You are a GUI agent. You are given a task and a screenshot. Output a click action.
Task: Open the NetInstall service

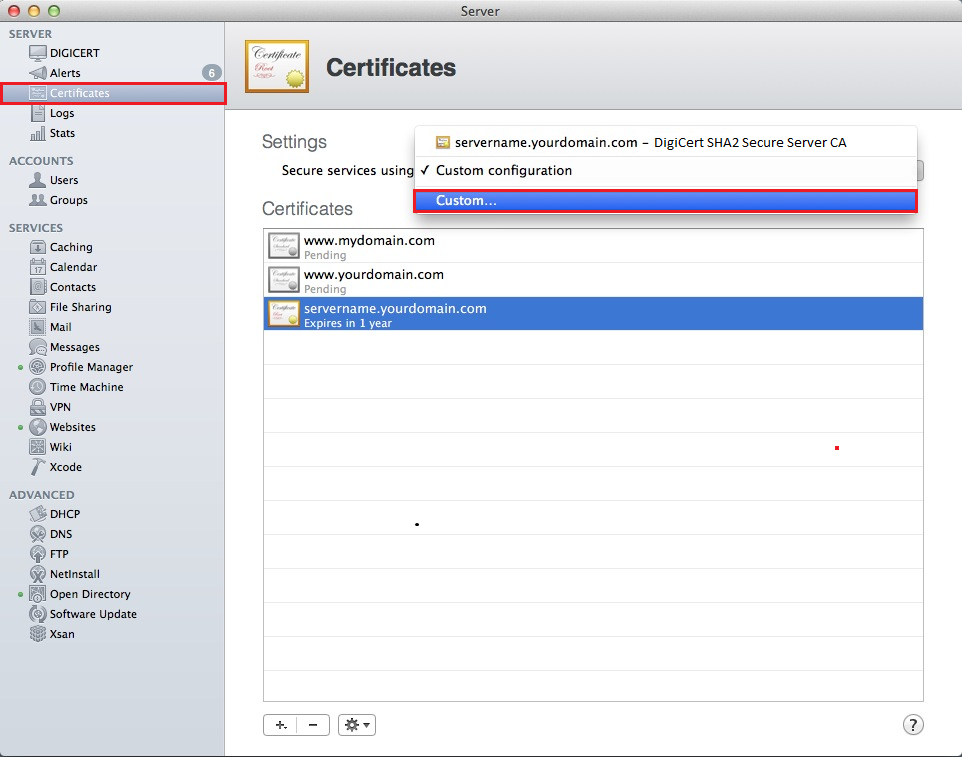coord(73,574)
